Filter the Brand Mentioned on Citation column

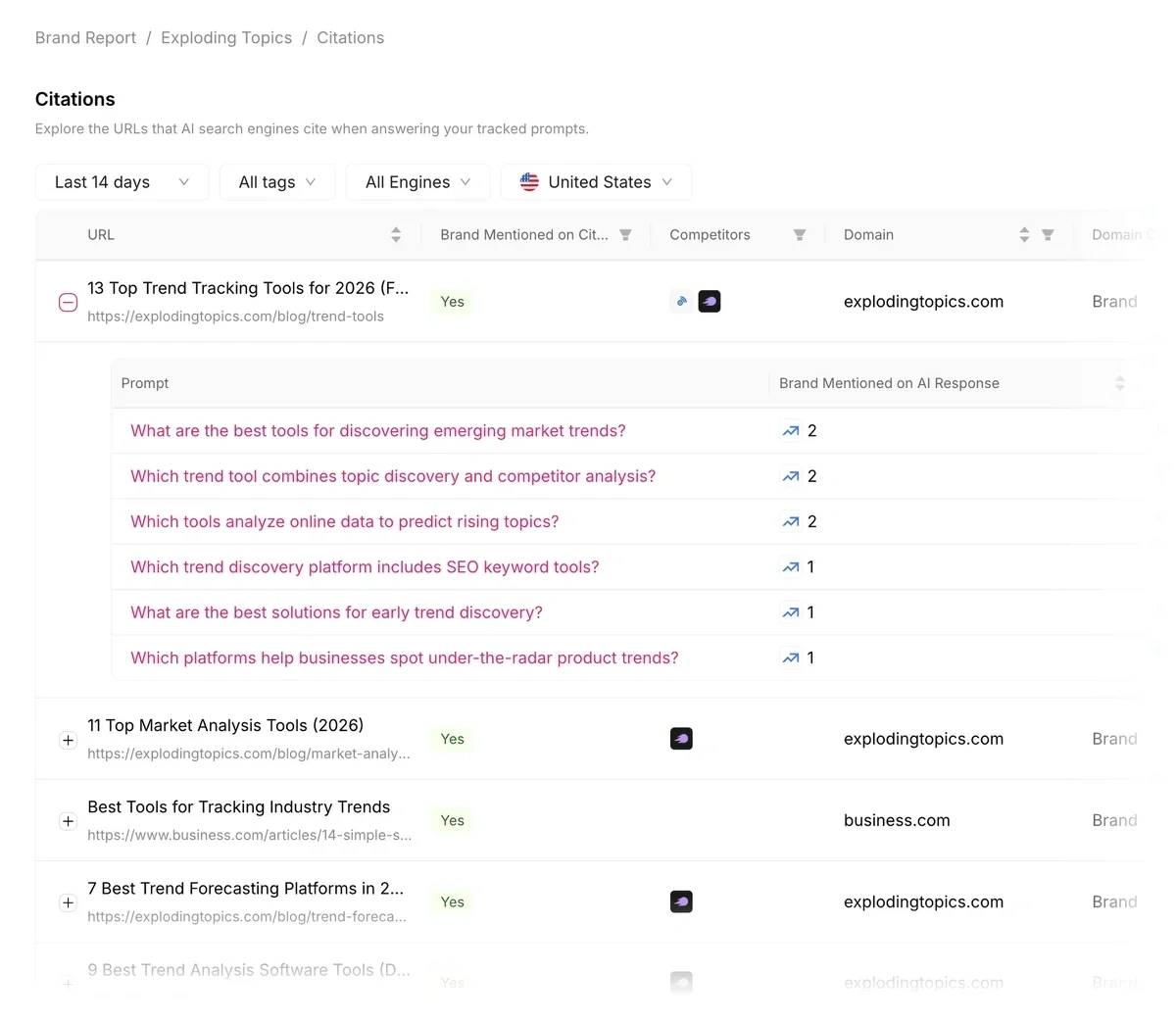625,235
